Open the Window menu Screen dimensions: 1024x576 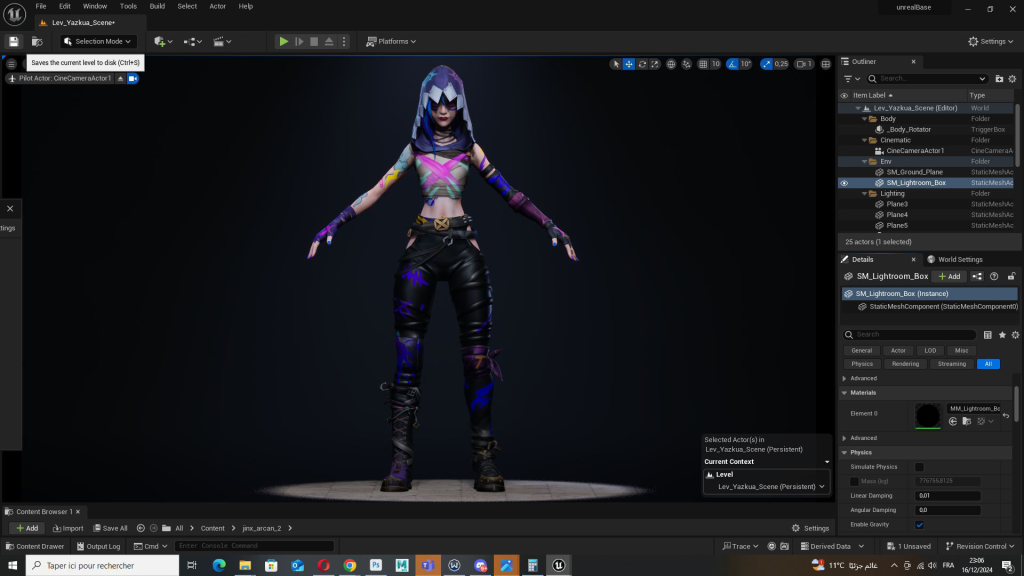[x=95, y=6]
